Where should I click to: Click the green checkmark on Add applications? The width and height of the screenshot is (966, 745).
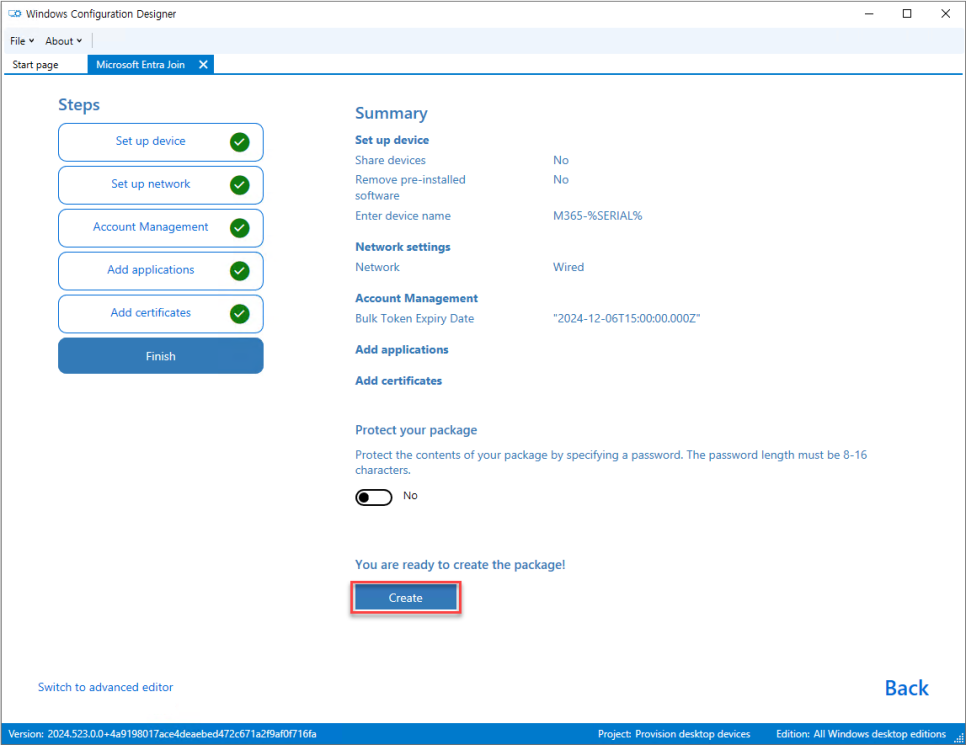240,271
